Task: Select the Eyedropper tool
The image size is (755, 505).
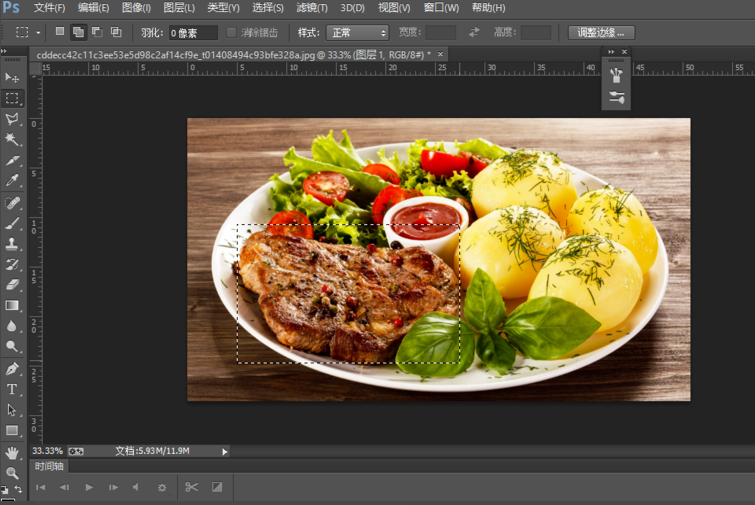Action: pos(12,181)
